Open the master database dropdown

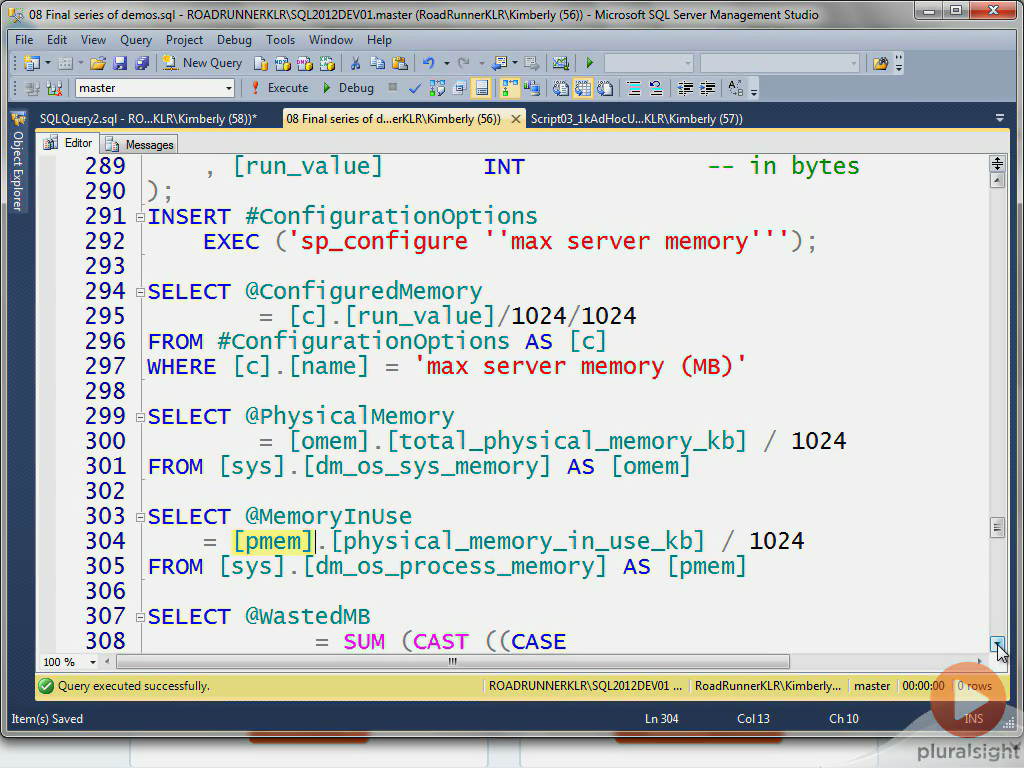(x=228, y=87)
